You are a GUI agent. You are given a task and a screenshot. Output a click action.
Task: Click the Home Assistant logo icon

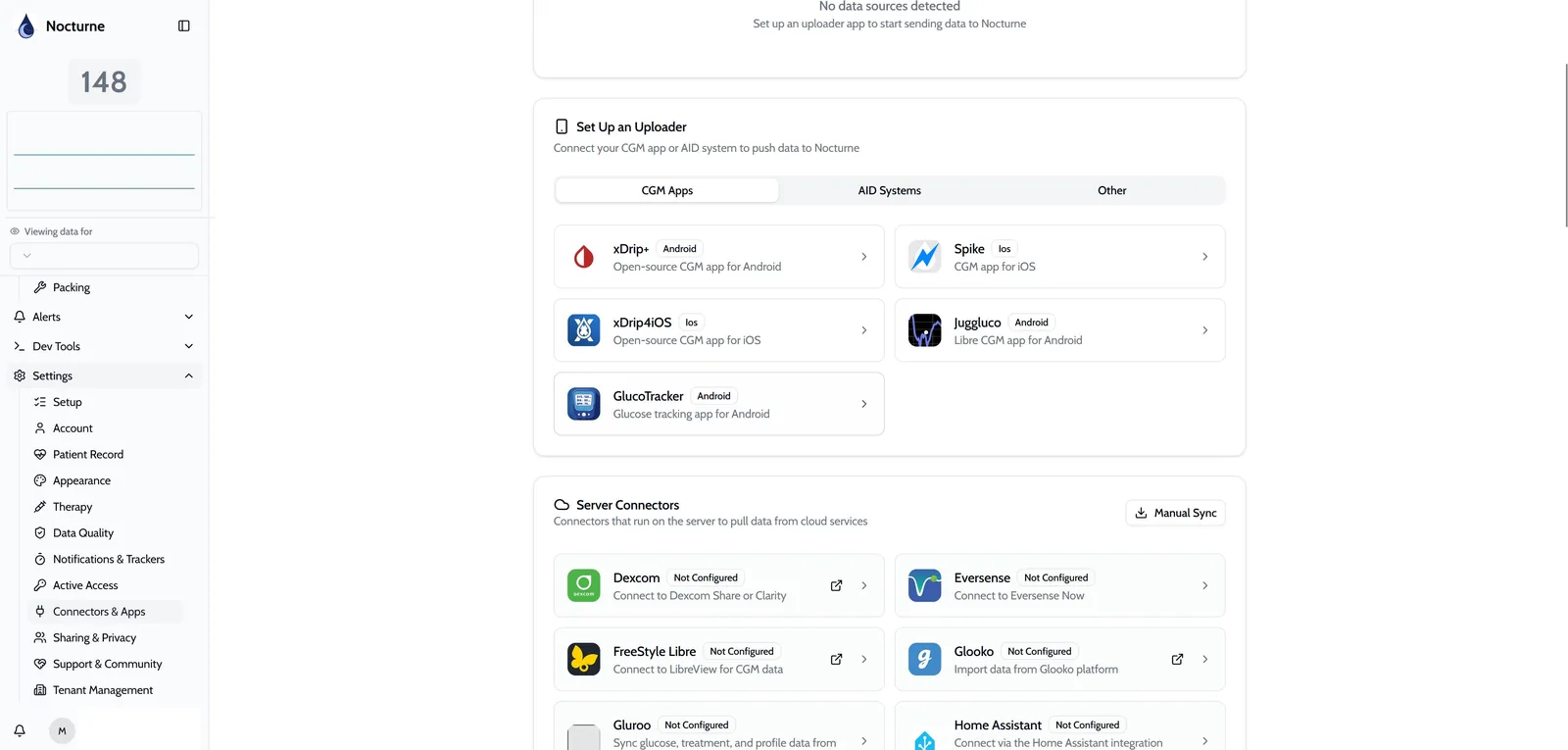925,739
